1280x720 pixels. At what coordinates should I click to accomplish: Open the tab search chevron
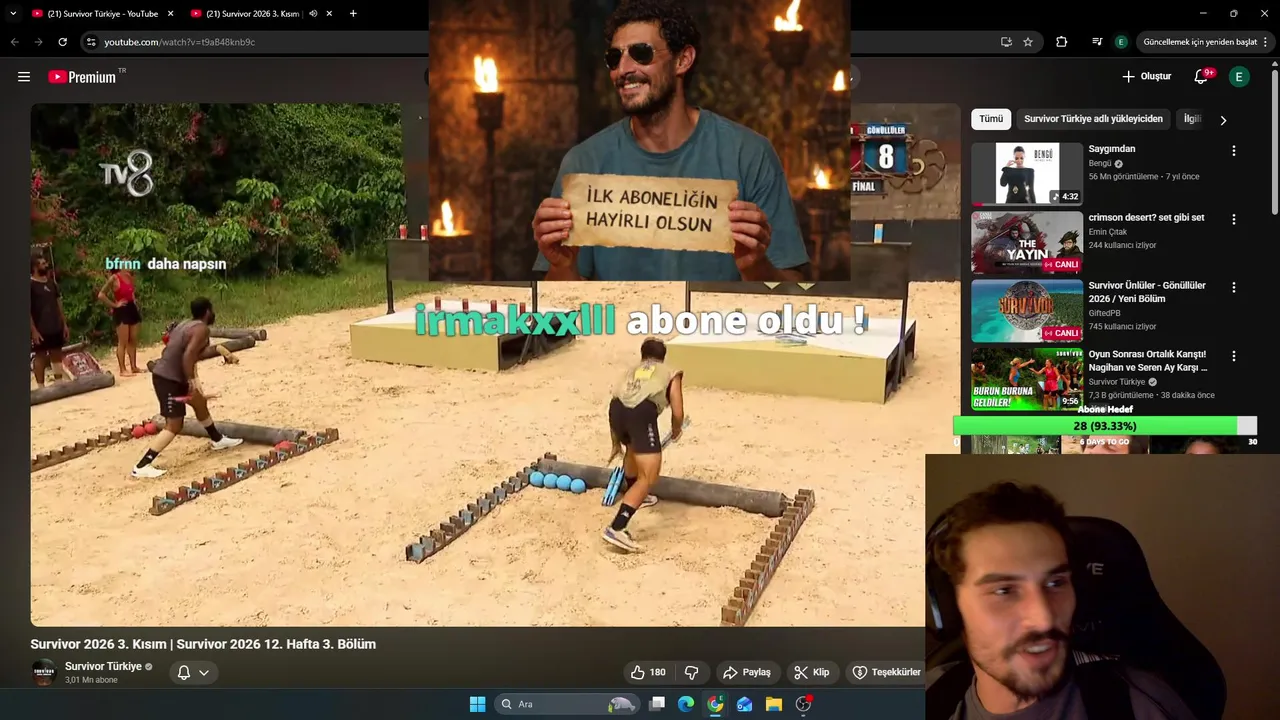(x=13, y=14)
